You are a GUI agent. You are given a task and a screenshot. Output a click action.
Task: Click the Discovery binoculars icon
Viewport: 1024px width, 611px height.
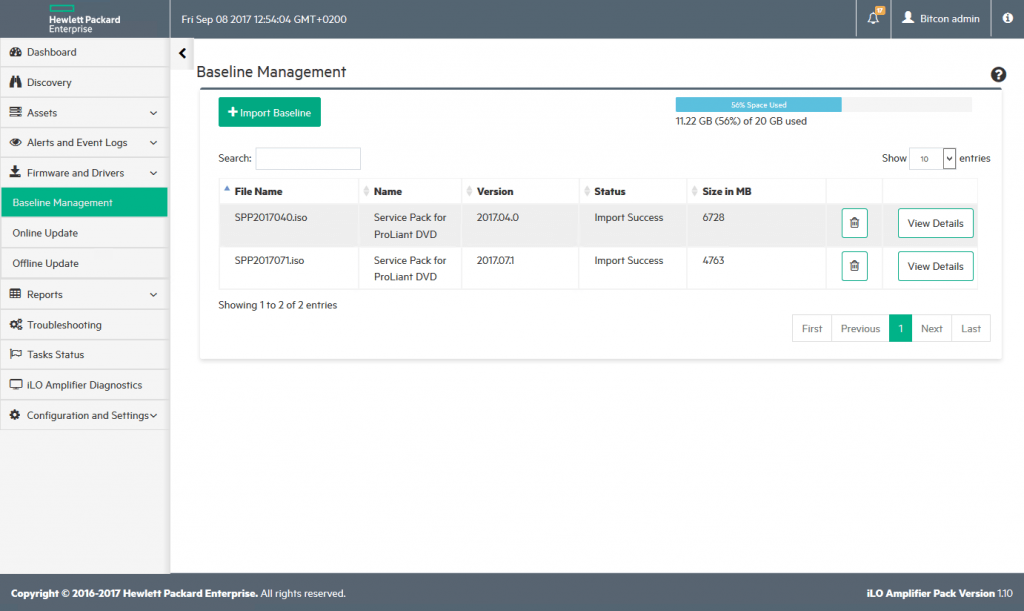click(x=16, y=82)
